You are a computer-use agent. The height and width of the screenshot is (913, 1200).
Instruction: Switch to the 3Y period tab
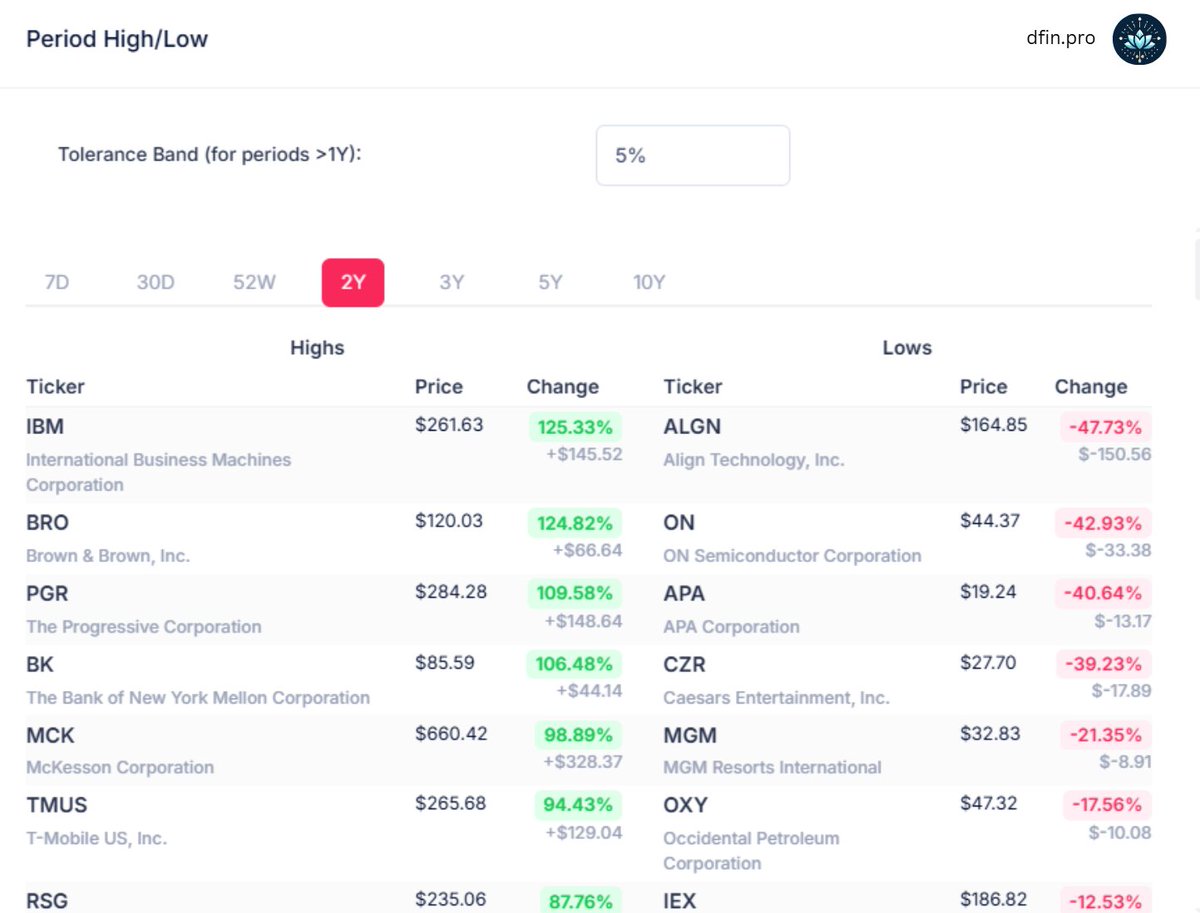(x=451, y=282)
